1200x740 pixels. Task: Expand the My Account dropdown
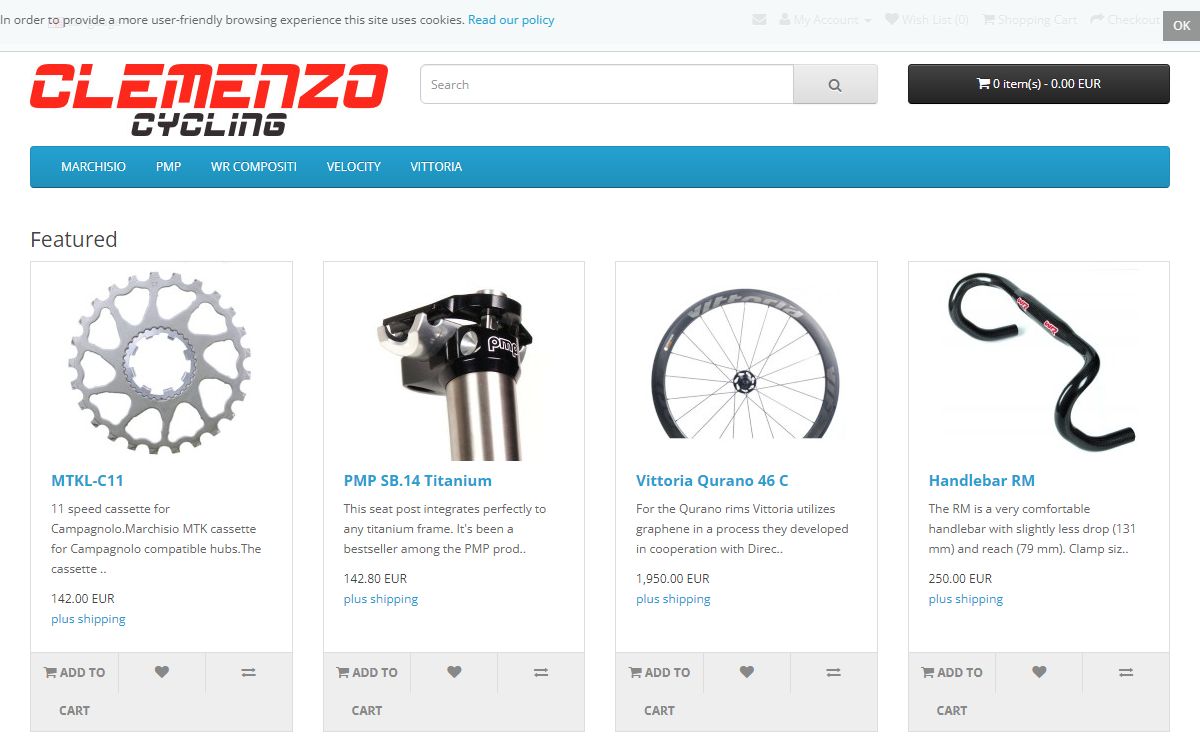(x=825, y=19)
